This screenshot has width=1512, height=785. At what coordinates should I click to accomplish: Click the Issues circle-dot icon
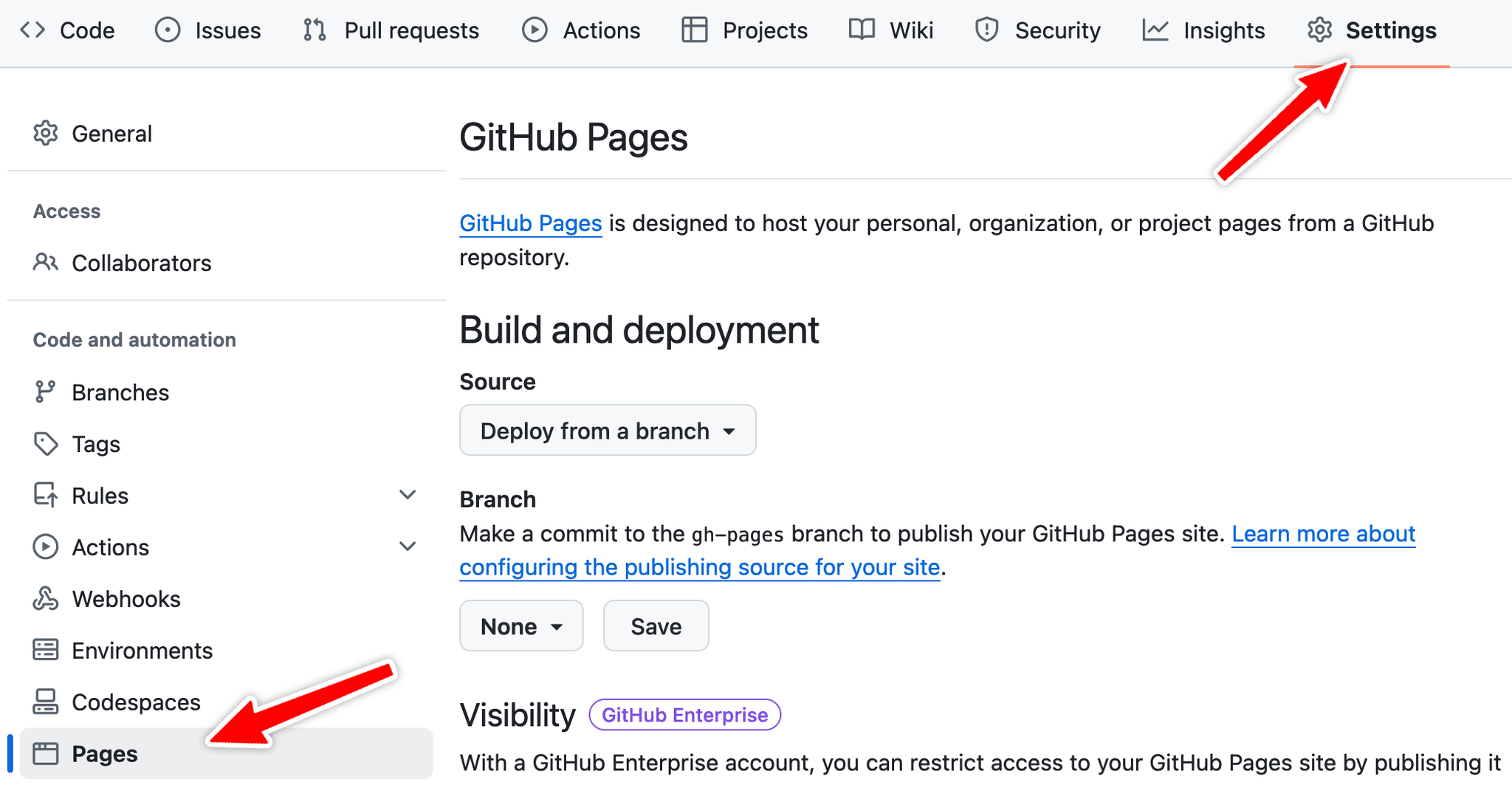pyautogui.click(x=168, y=30)
